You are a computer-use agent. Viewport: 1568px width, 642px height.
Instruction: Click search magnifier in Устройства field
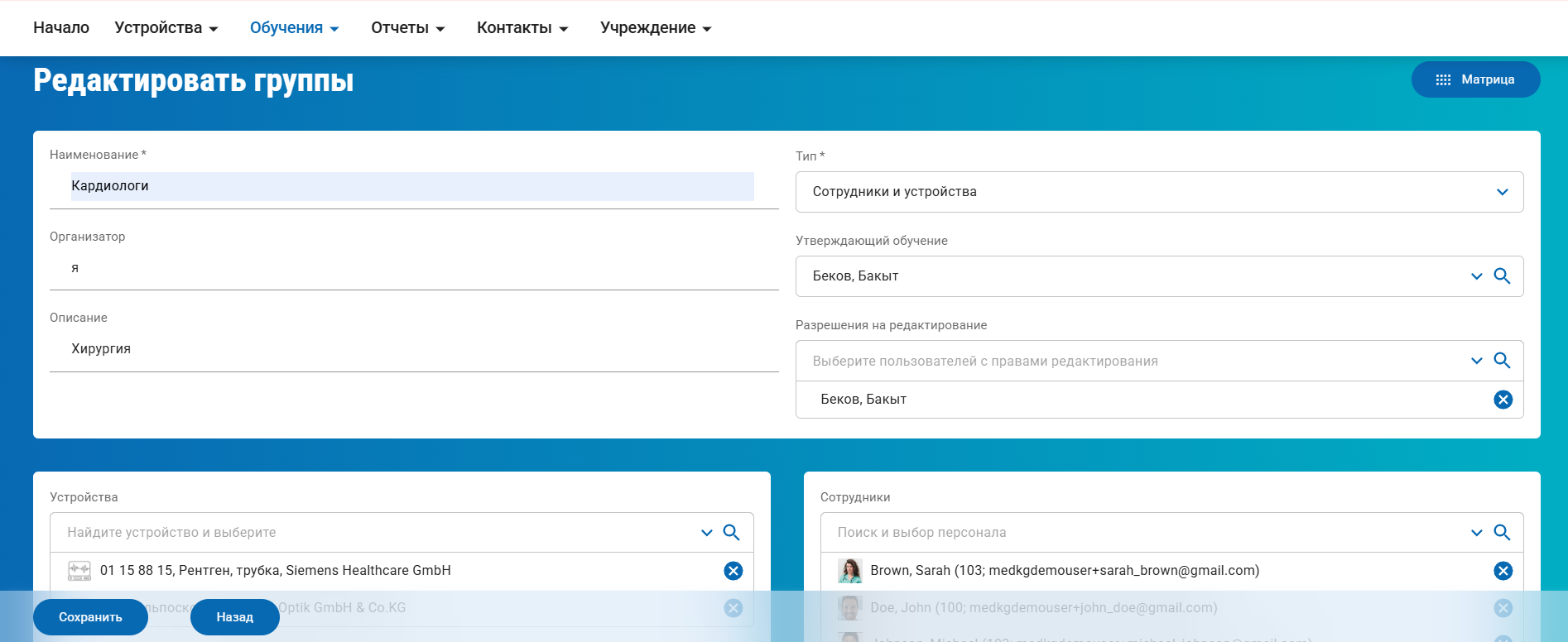coord(731,533)
